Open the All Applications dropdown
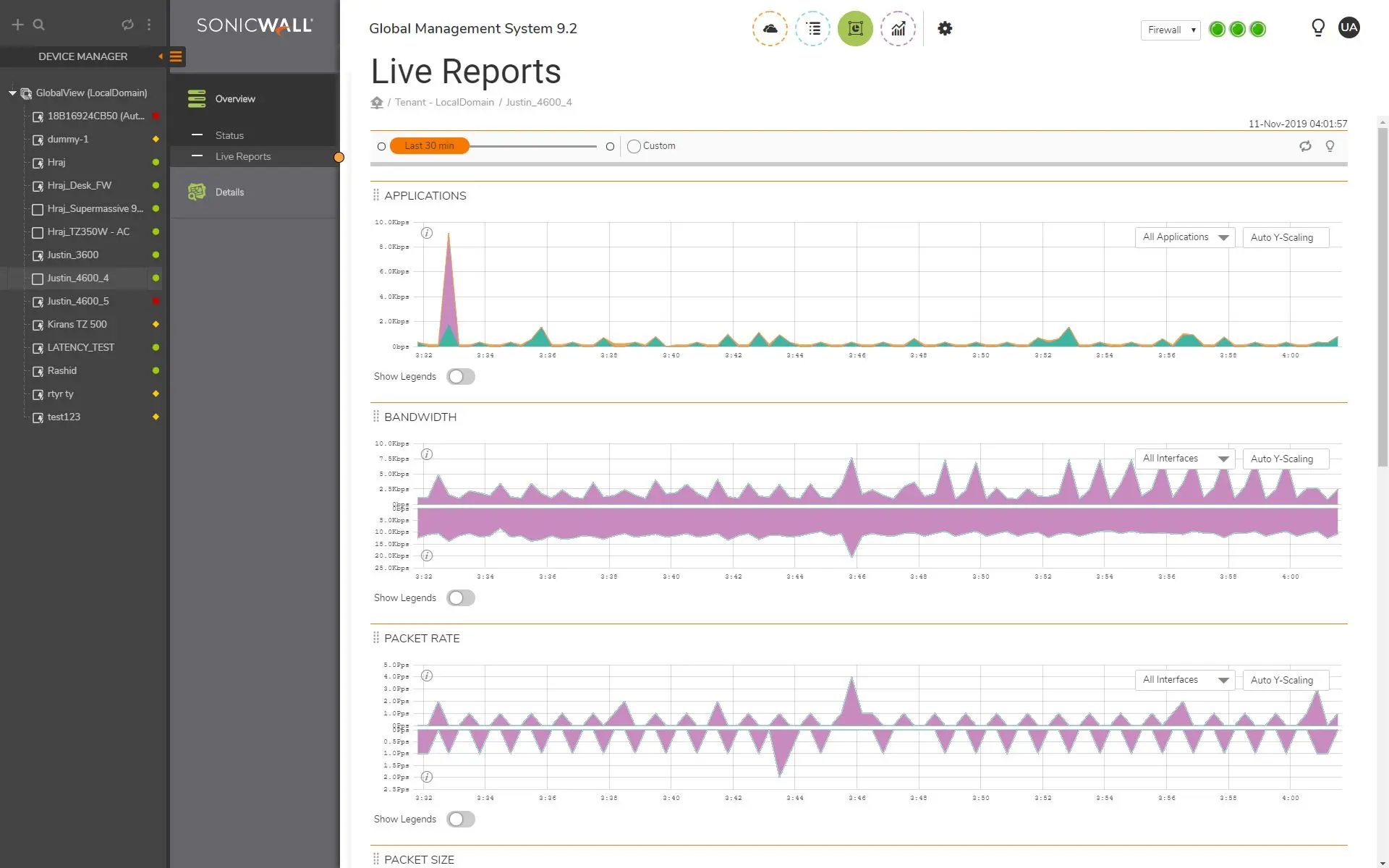 tap(1184, 237)
